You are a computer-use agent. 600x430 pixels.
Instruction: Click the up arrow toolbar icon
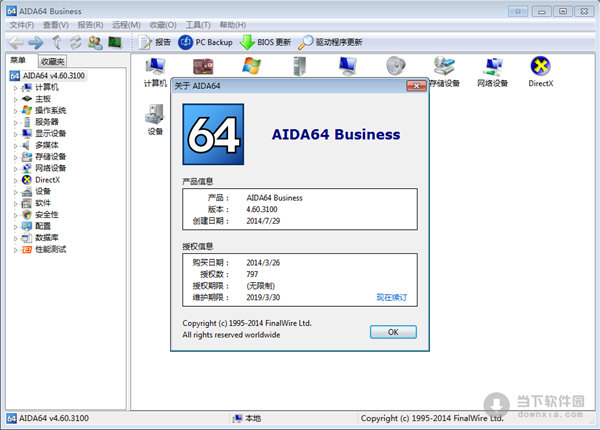coord(57,42)
